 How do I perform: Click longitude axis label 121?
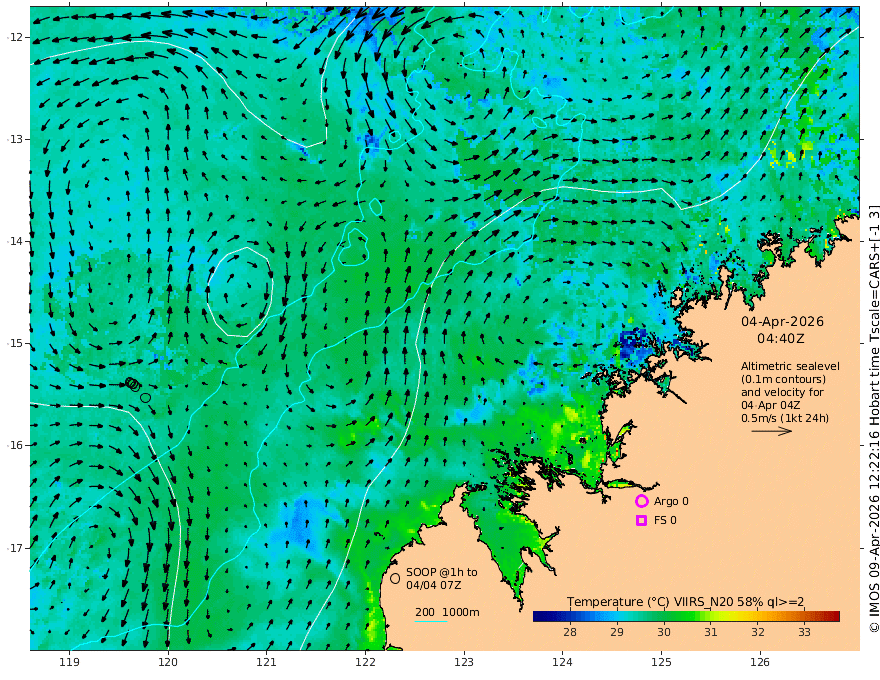pos(267,662)
